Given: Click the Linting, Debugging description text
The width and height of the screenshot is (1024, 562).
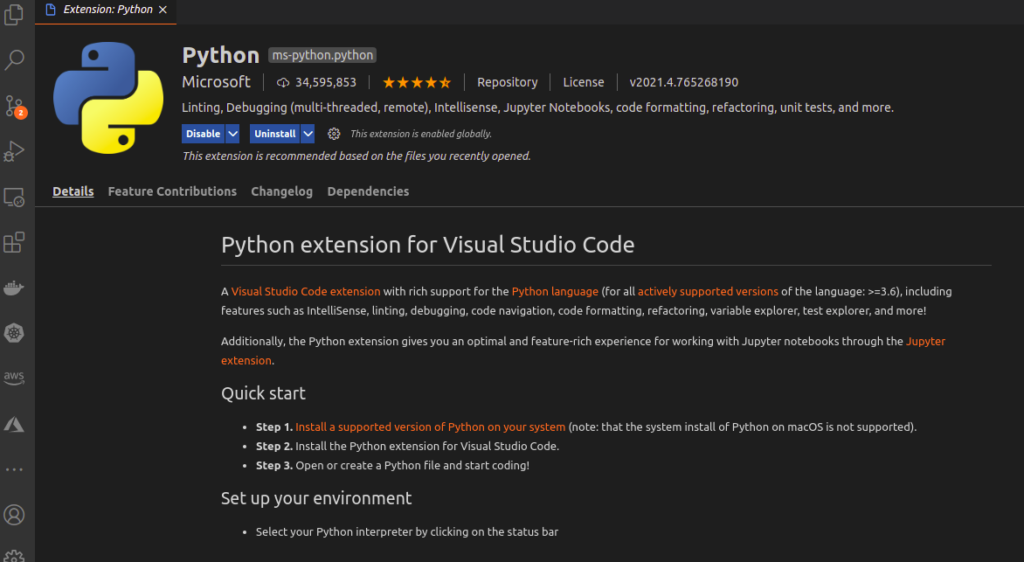Looking at the screenshot, I should tap(537, 108).
